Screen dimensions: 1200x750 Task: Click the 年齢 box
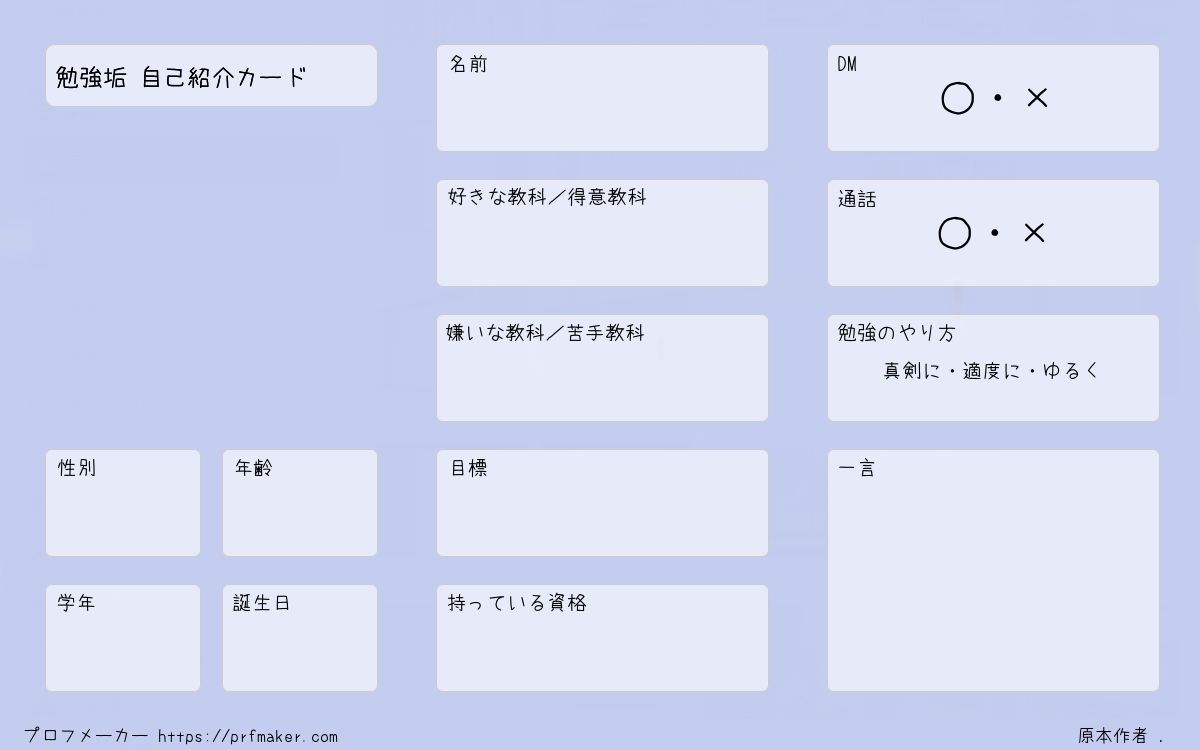pyautogui.click(x=300, y=503)
